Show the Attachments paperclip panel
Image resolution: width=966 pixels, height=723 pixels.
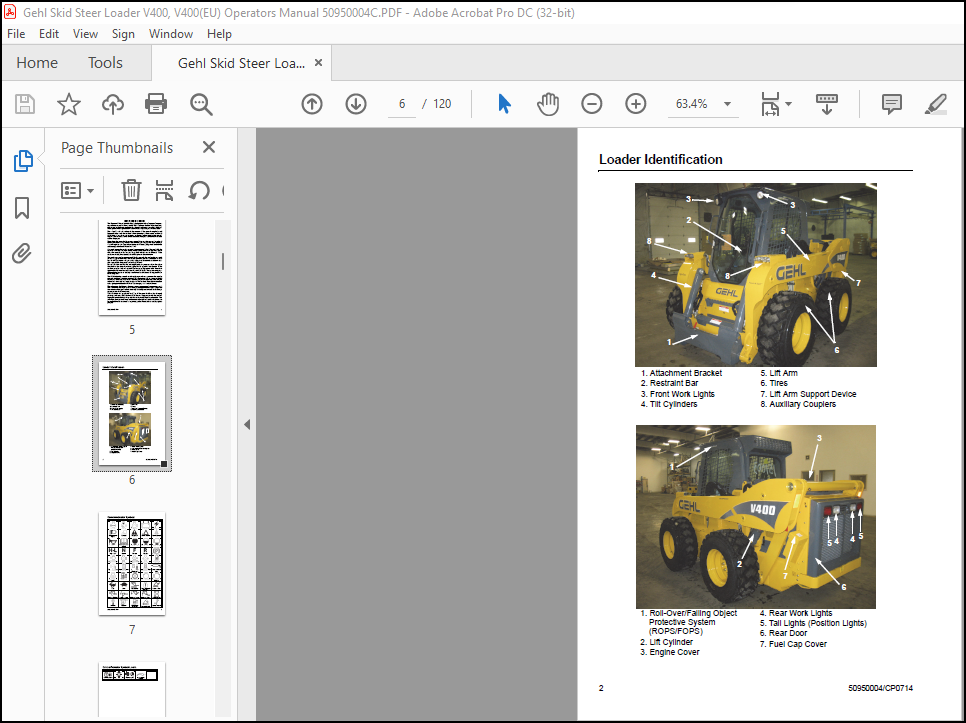pos(22,253)
